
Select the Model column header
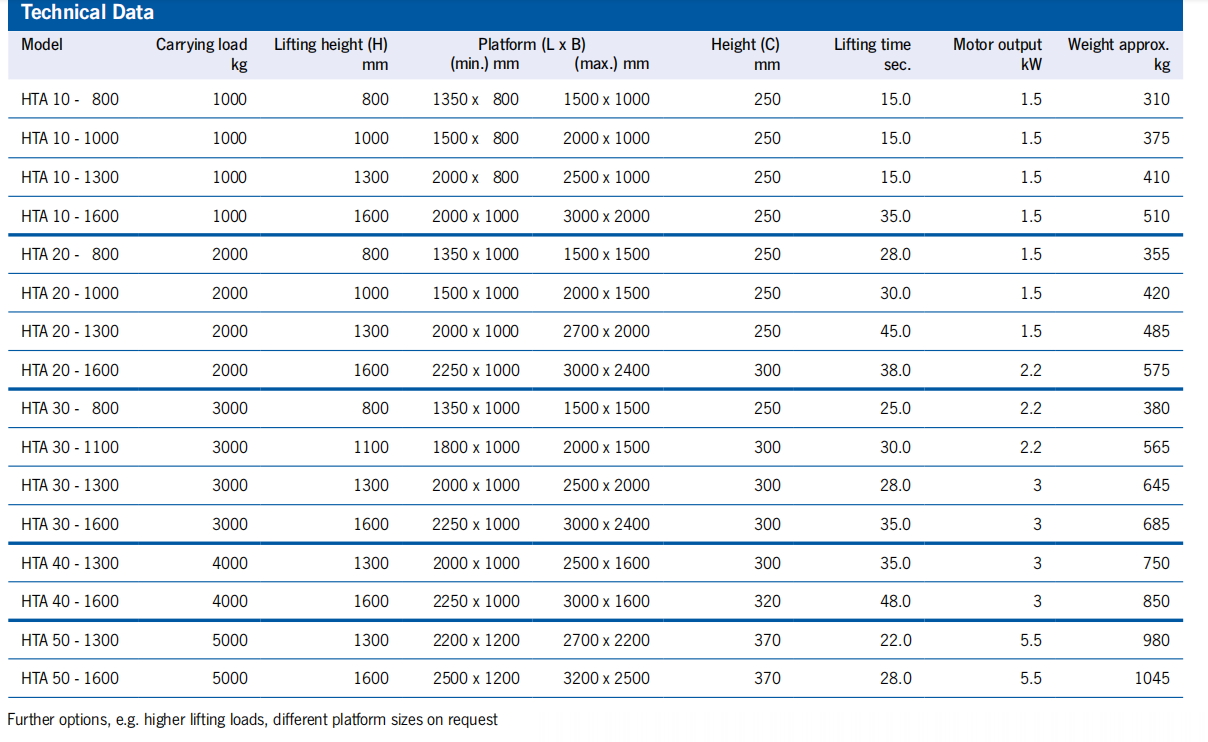click(42, 45)
